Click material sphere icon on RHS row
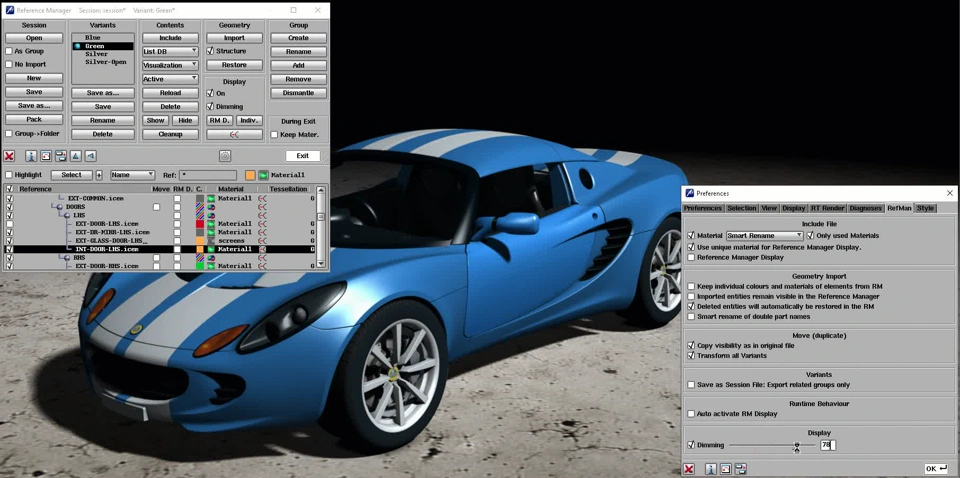Image resolution: width=960 pixels, height=478 pixels. [211, 258]
